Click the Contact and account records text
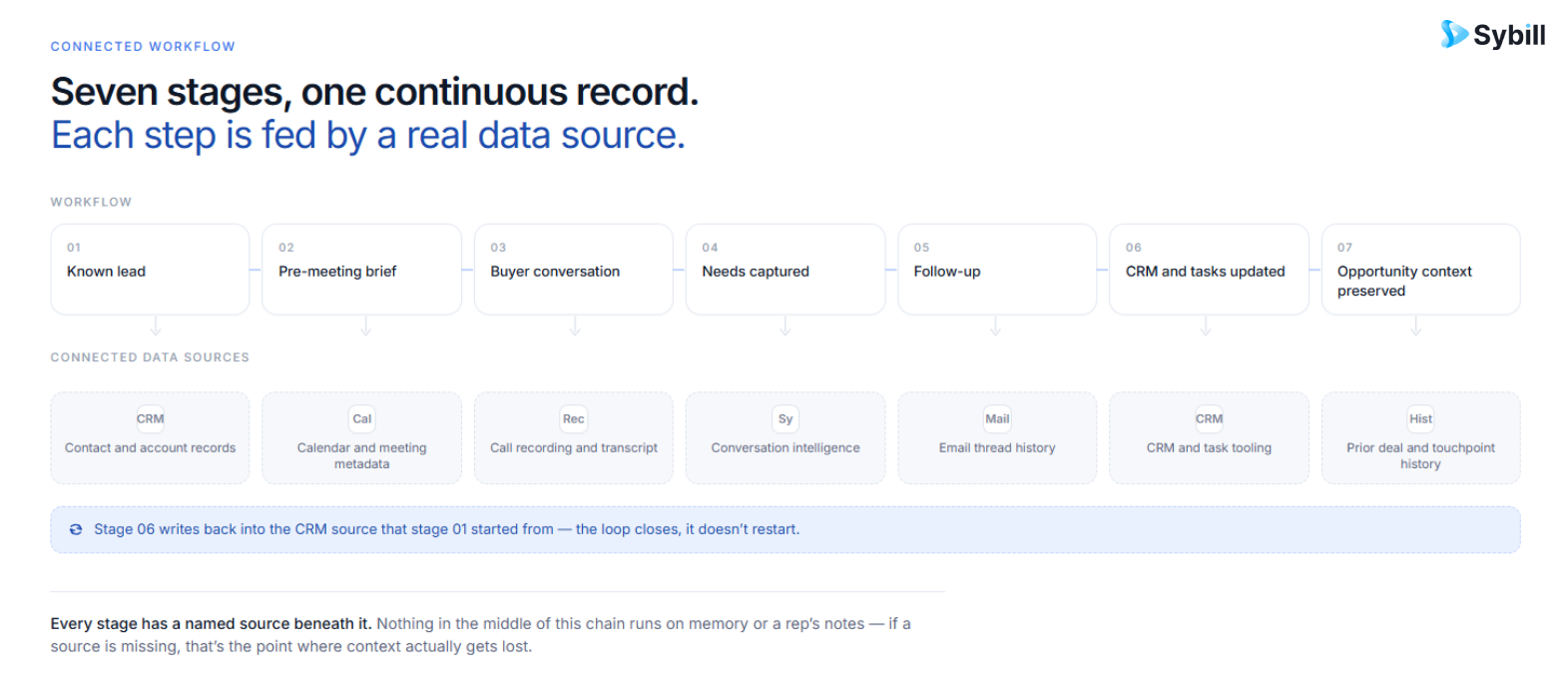Image resolution: width=1568 pixels, height=697 pixels. 151,448
